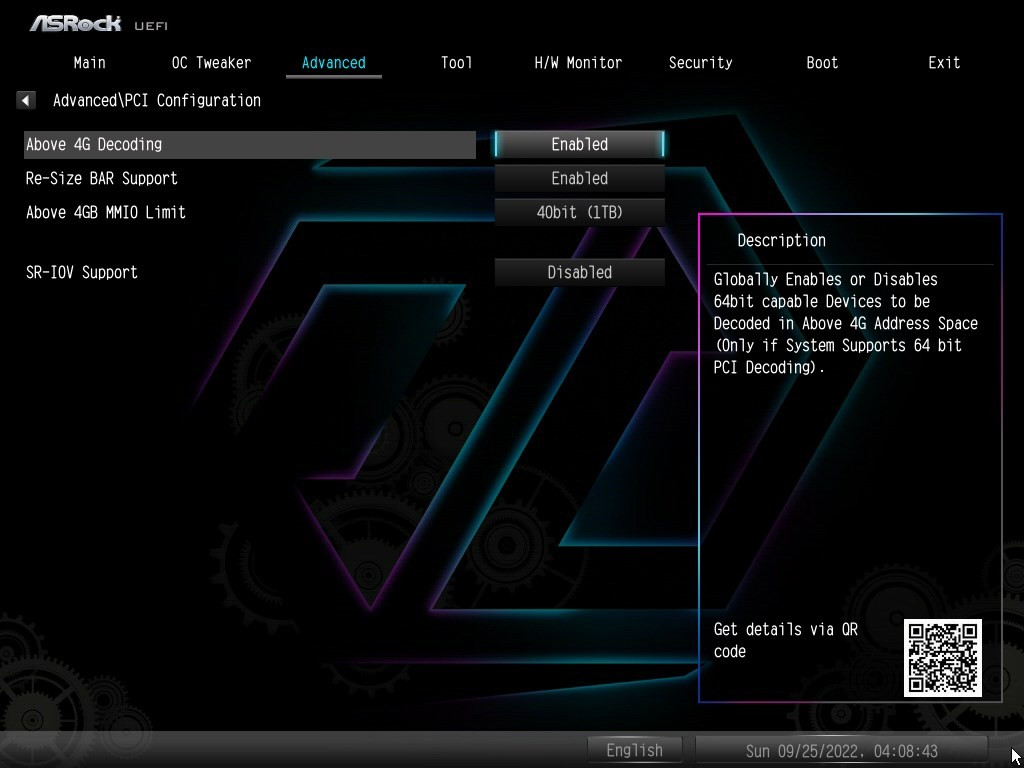The image size is (1024, 768).
Task: Open the Exit tab
Action: click(x=944, y=62)
